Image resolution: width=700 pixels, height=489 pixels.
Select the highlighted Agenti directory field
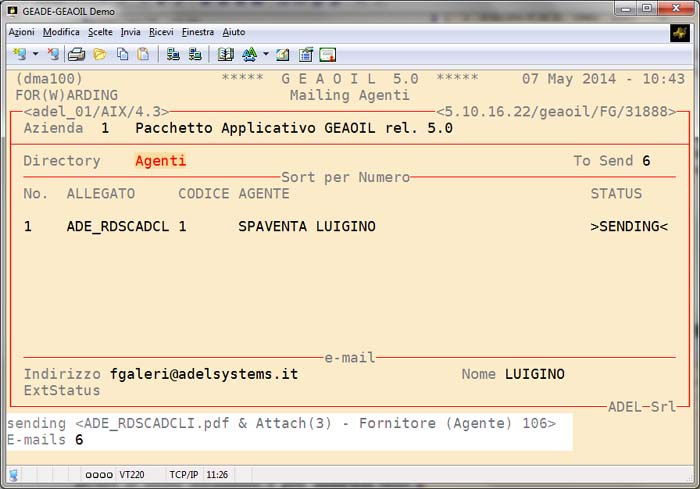point(160,161)
